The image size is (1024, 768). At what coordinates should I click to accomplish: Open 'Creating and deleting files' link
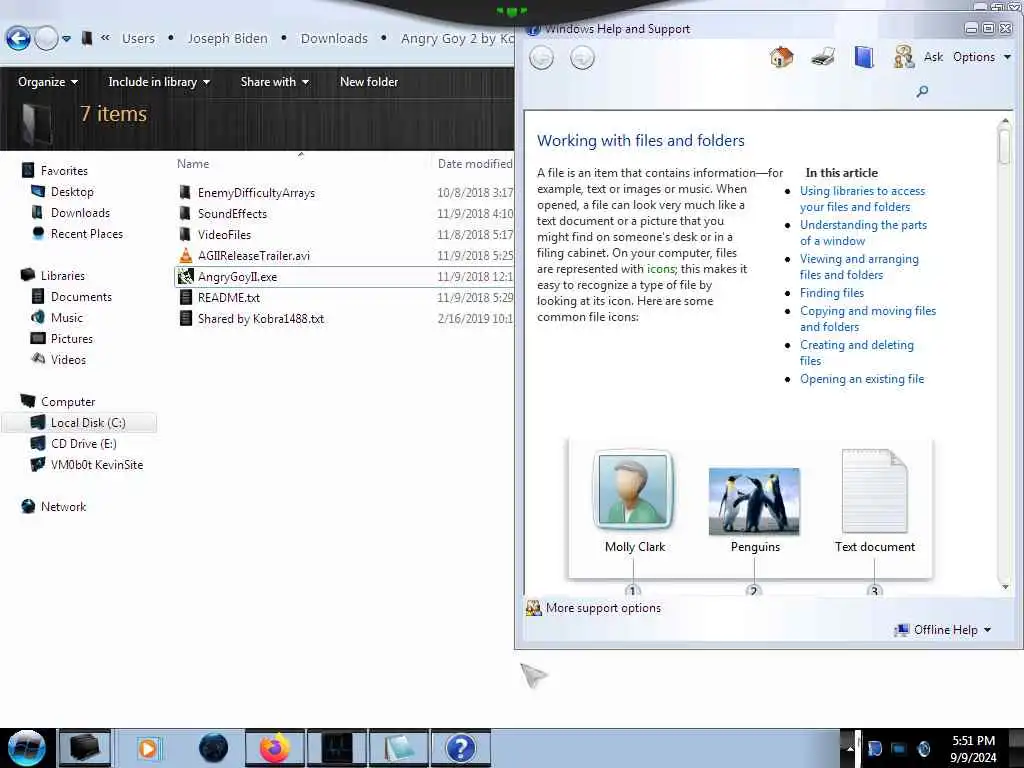[856, 353]
